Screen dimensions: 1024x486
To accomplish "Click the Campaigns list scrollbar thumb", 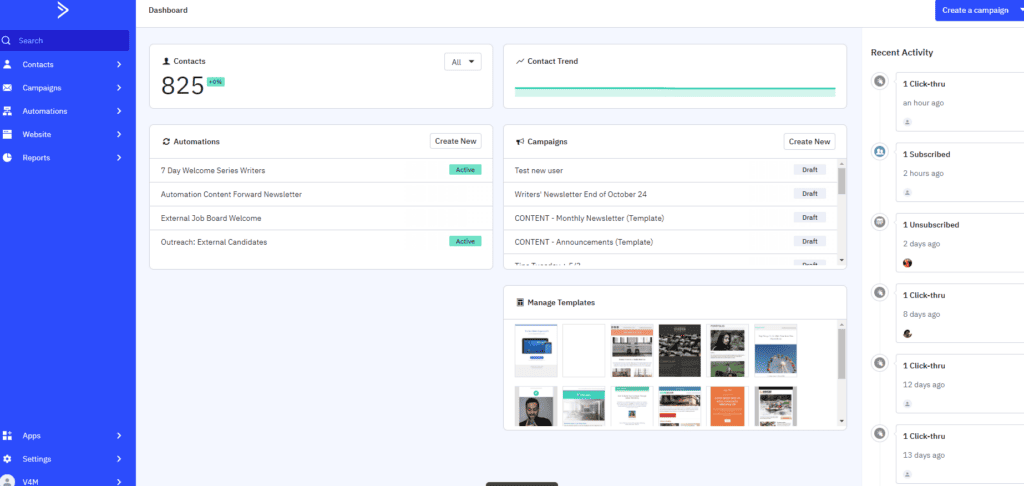I will 842,181.
